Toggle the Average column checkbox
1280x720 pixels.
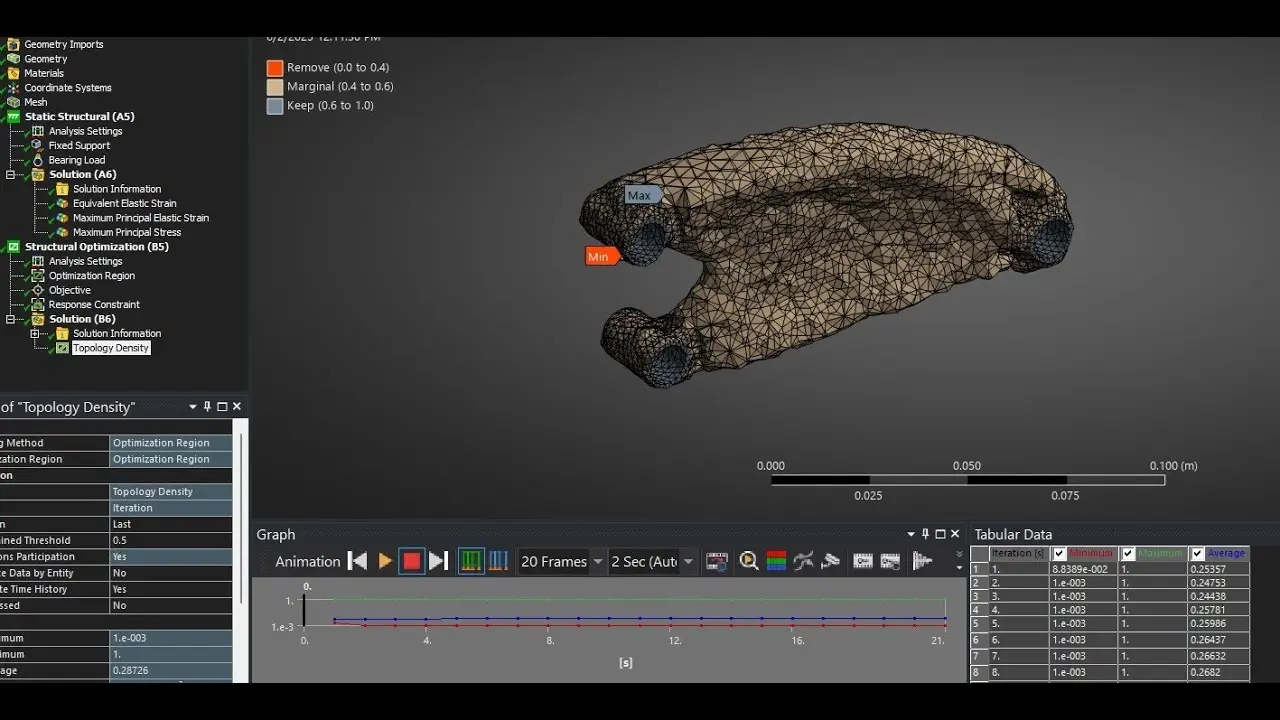(1197, 553)
